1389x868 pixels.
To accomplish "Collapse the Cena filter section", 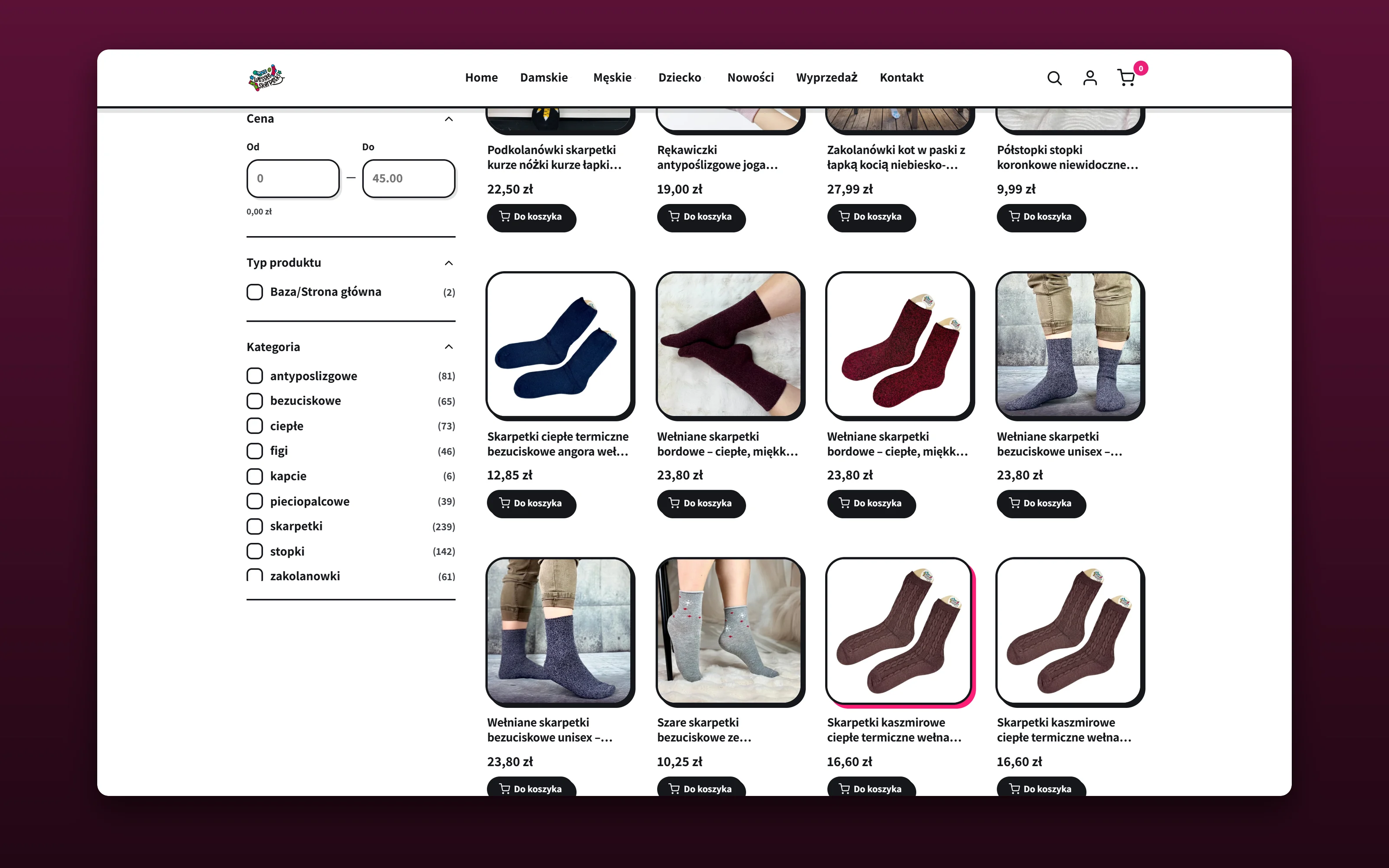I will point(449,119).
